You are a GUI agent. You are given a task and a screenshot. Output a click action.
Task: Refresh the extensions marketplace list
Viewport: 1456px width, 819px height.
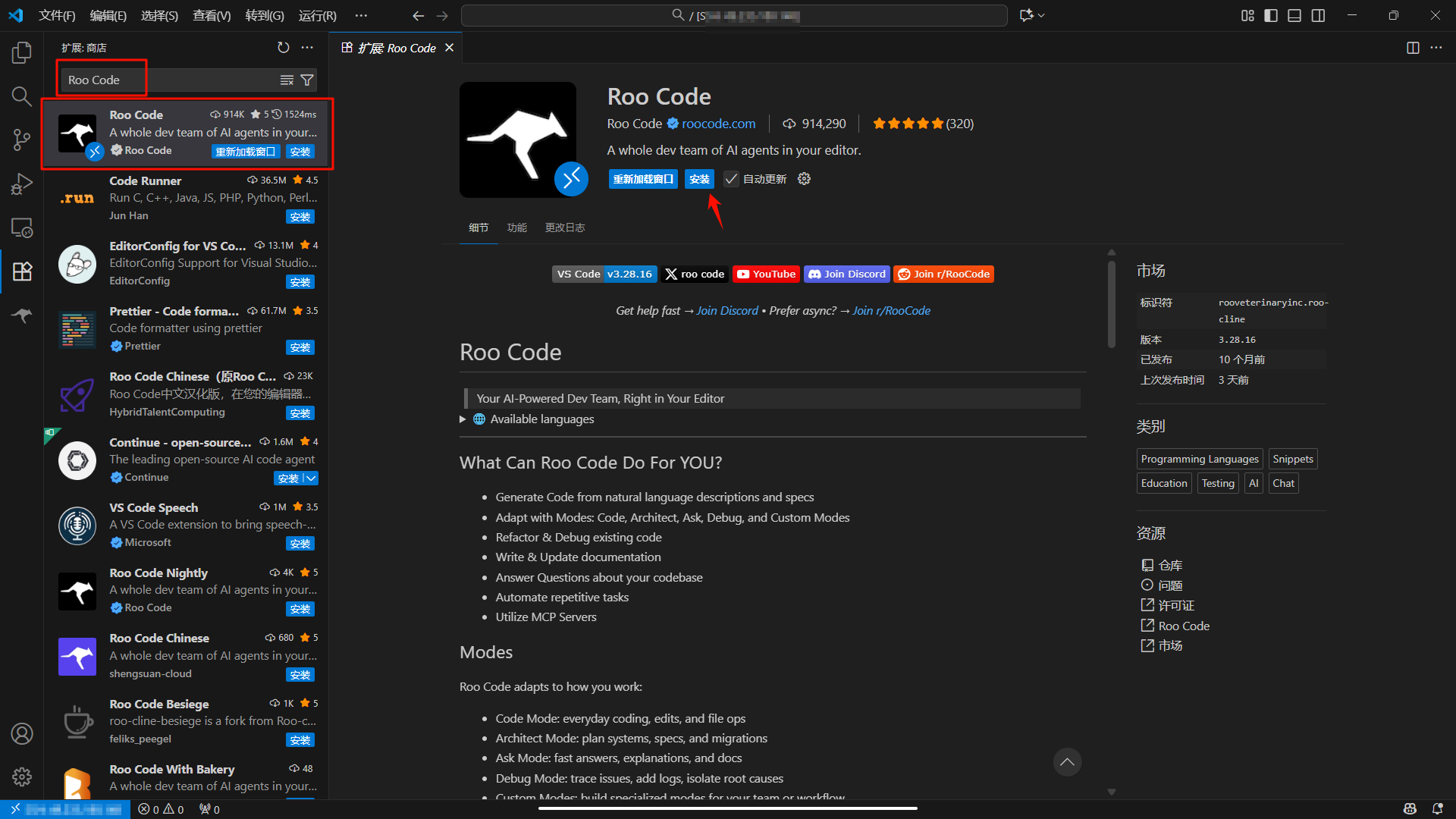[x=283, y=47]
